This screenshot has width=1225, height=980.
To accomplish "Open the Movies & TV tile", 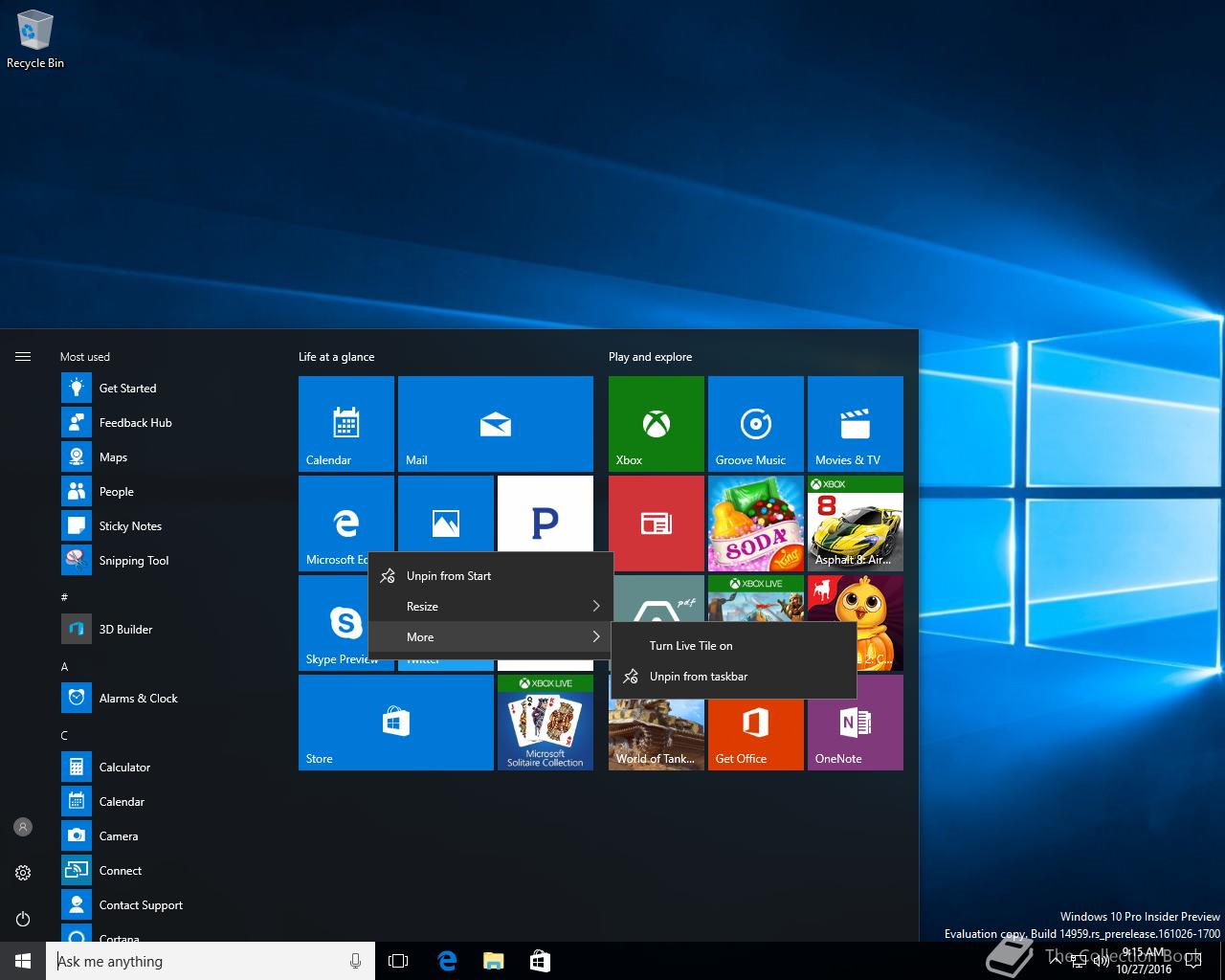I will click(x=856, y=423).
